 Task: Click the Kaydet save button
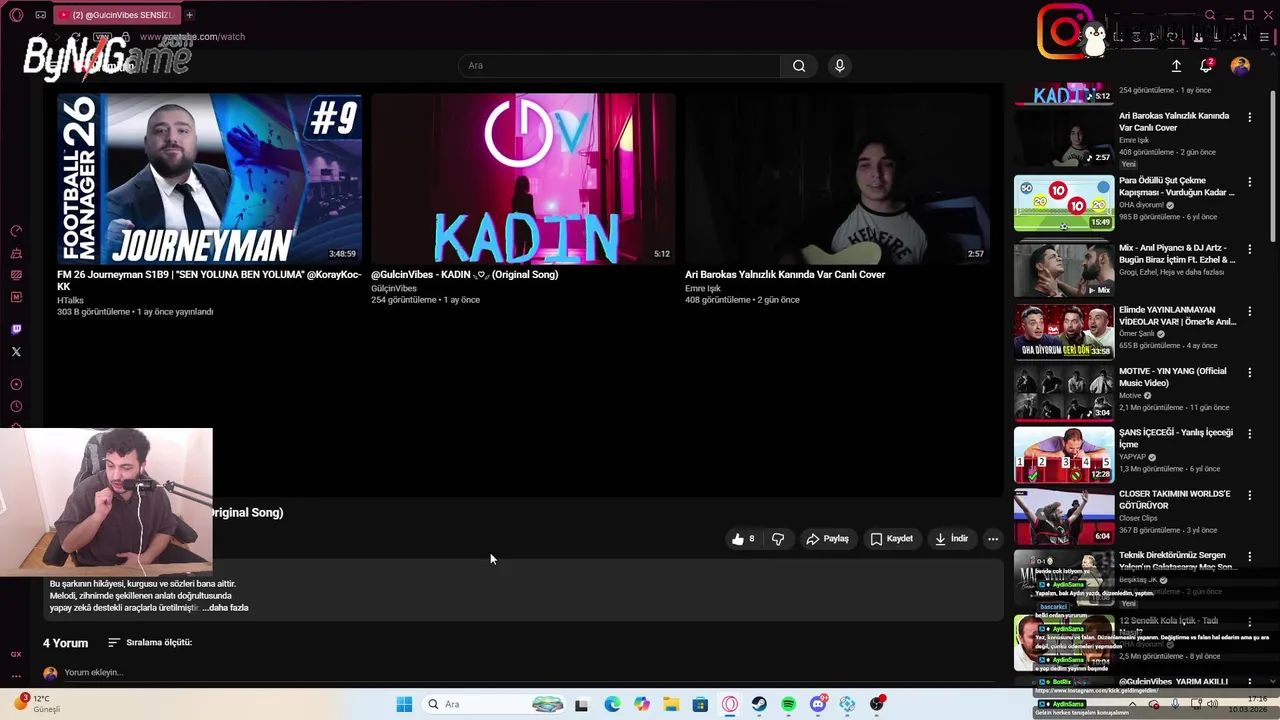(891, 539)
